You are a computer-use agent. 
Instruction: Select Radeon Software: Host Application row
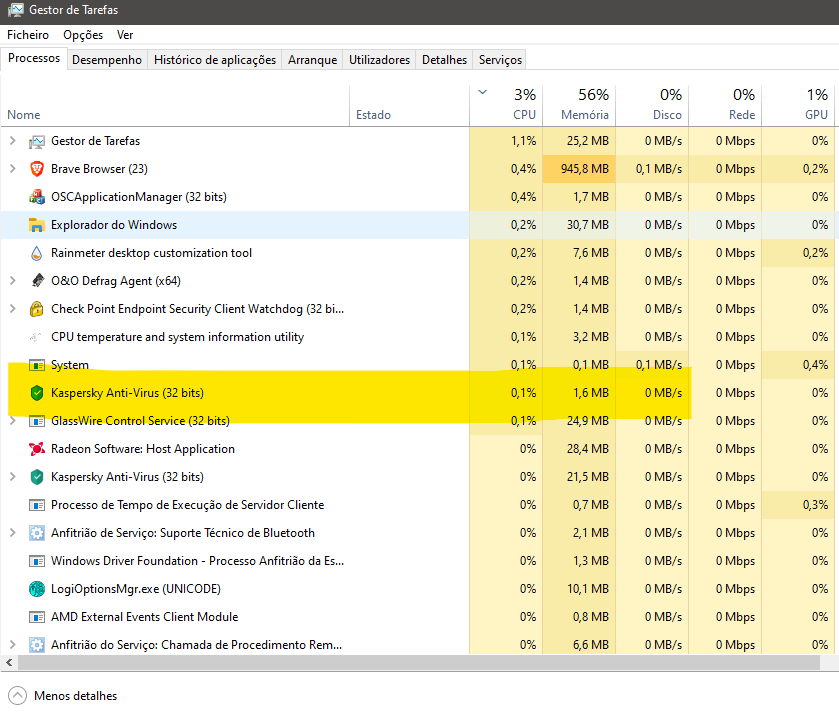(x=417, y=449)
